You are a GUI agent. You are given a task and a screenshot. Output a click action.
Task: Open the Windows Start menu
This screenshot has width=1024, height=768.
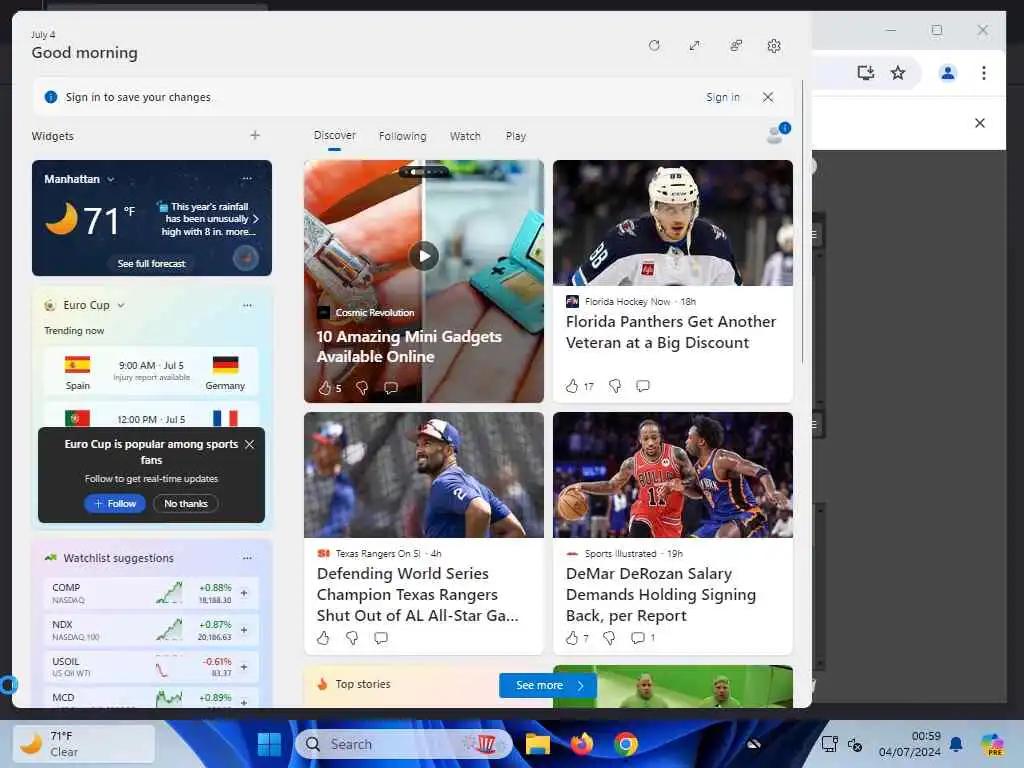[269, 744]
